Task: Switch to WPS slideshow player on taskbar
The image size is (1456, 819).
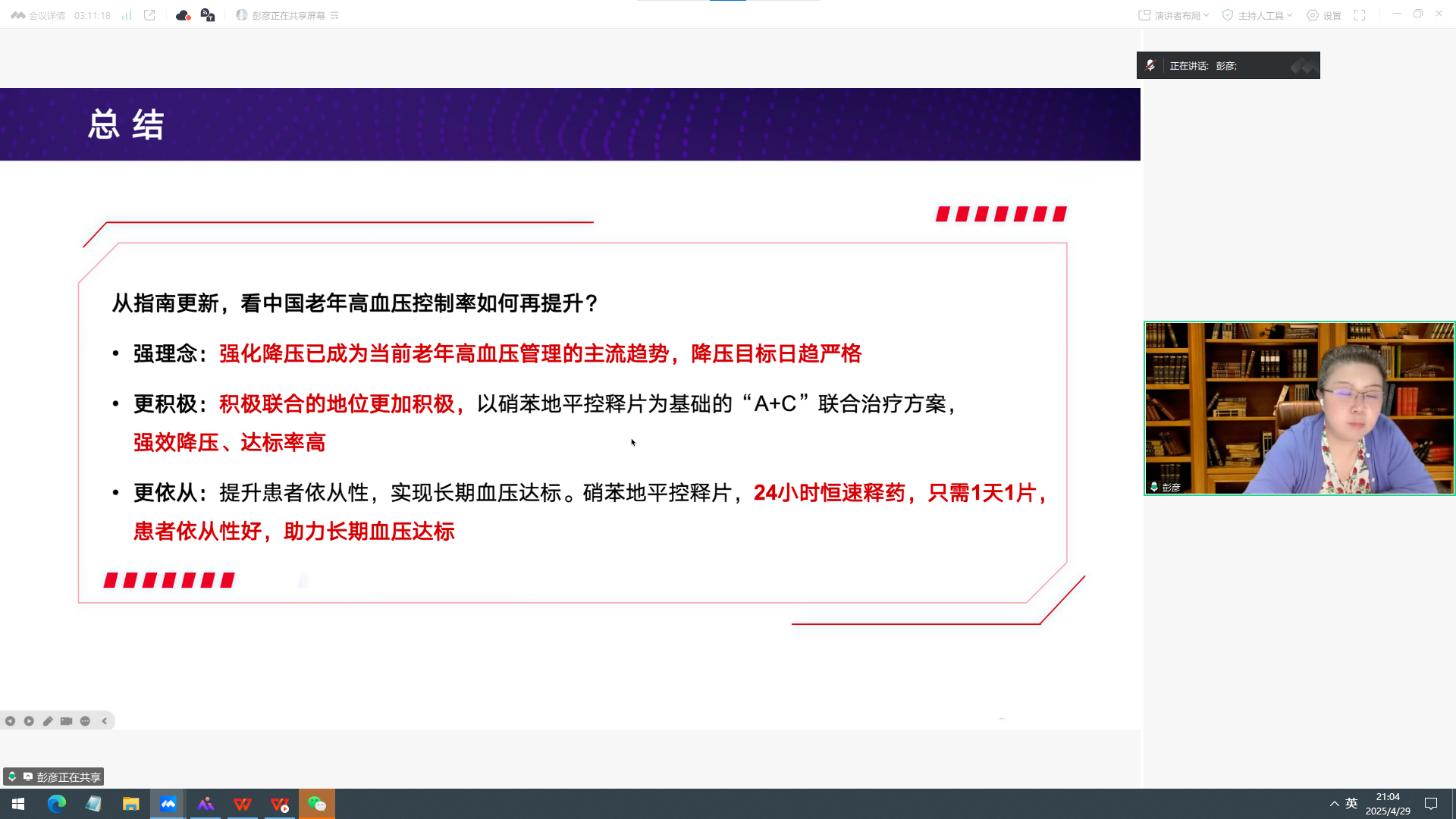Action: pyautogui.click(x=279, y=804)
